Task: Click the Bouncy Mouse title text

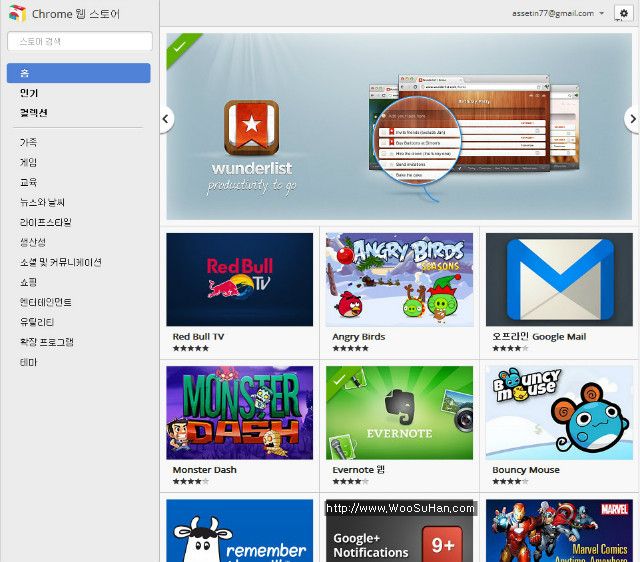Action: [x=526, y=470]
